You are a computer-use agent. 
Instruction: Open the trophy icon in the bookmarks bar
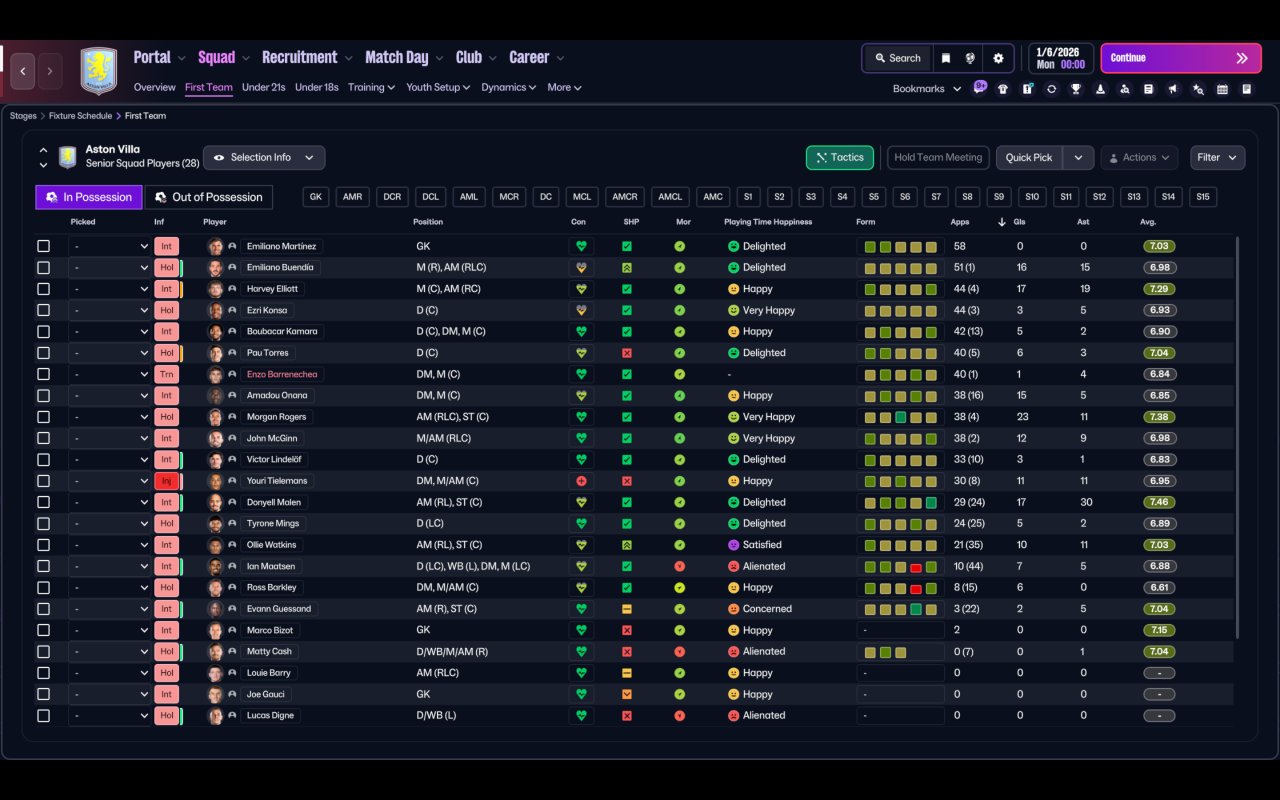coord(1076,89)
